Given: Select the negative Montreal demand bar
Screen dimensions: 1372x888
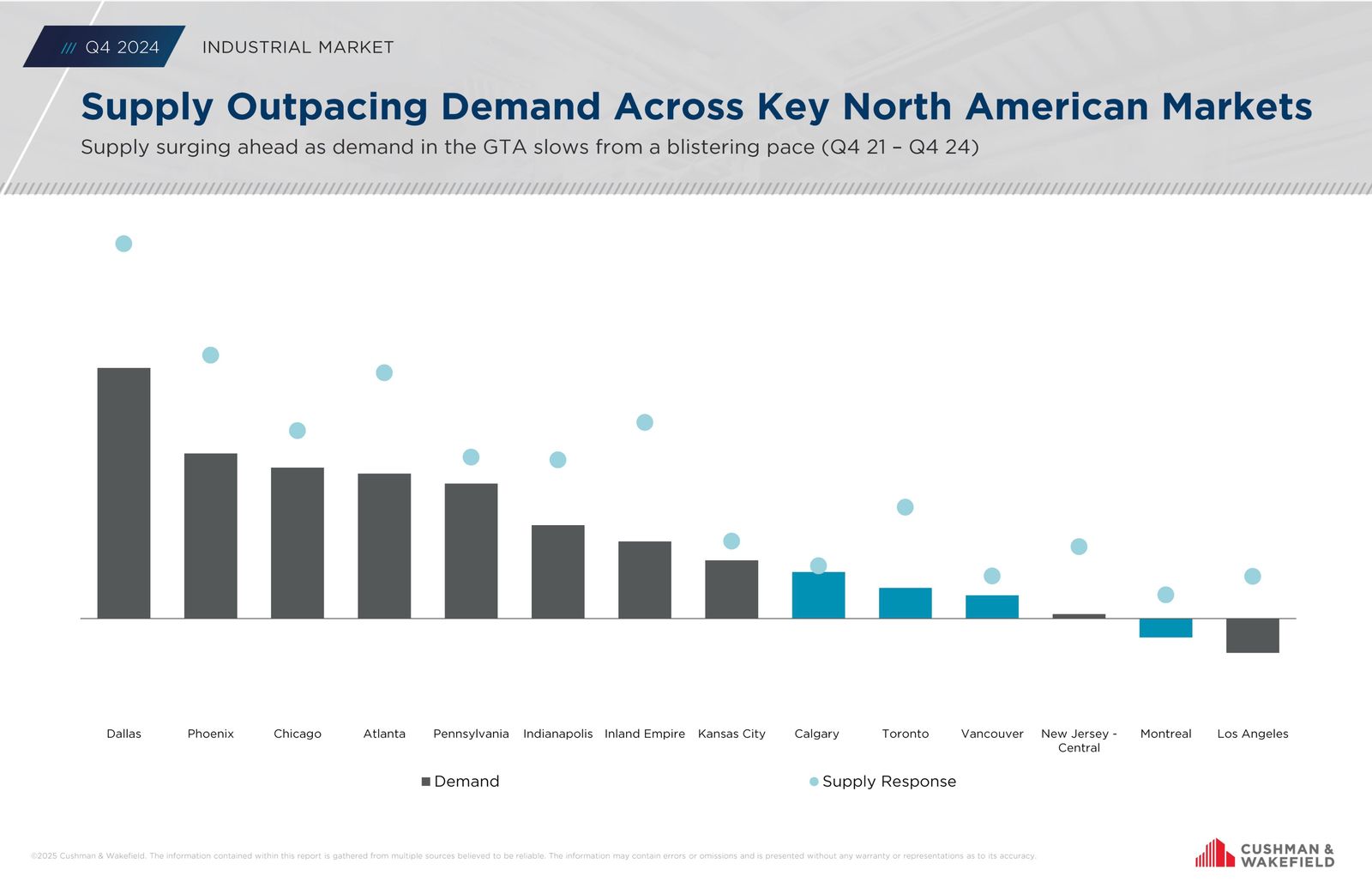Looking at the screenshot, I should click(1165, 628).
